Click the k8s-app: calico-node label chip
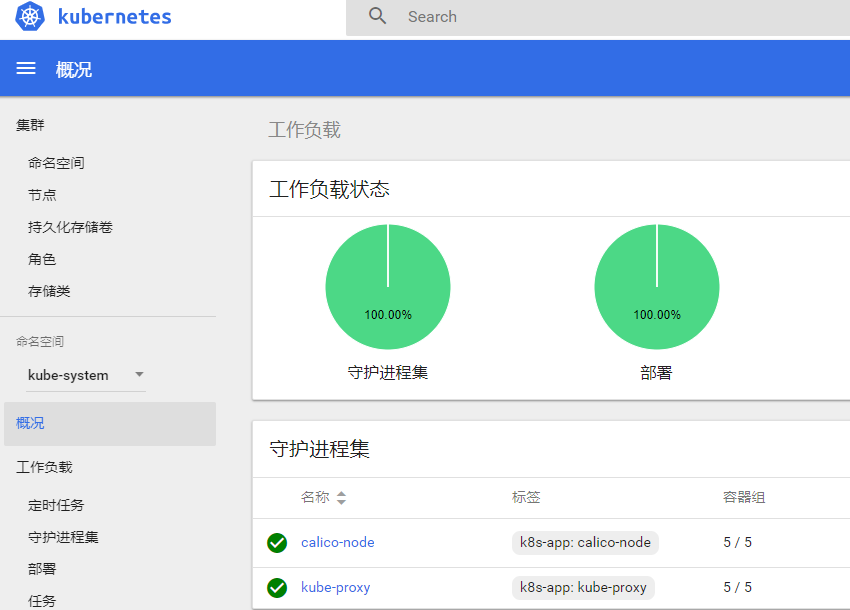Image resolution: width=850 pixels, height=610 pixels. click(585, 543)
